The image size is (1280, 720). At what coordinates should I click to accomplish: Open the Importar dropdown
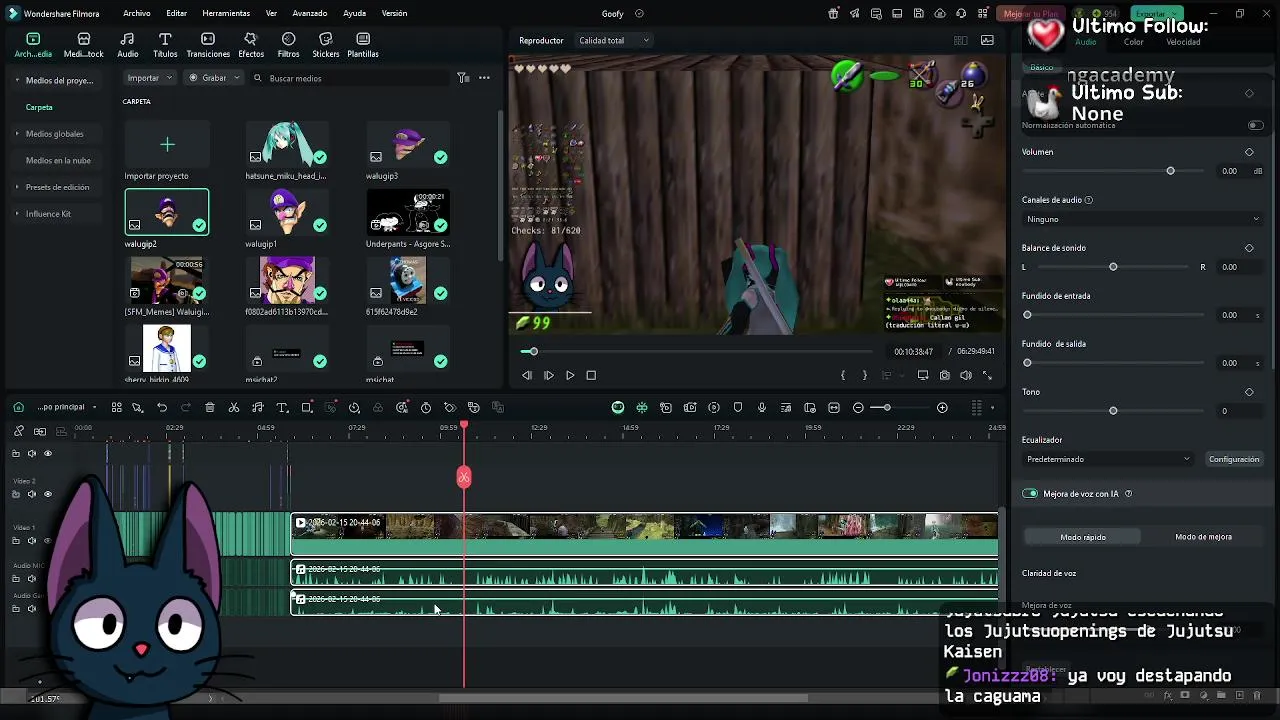150,77
